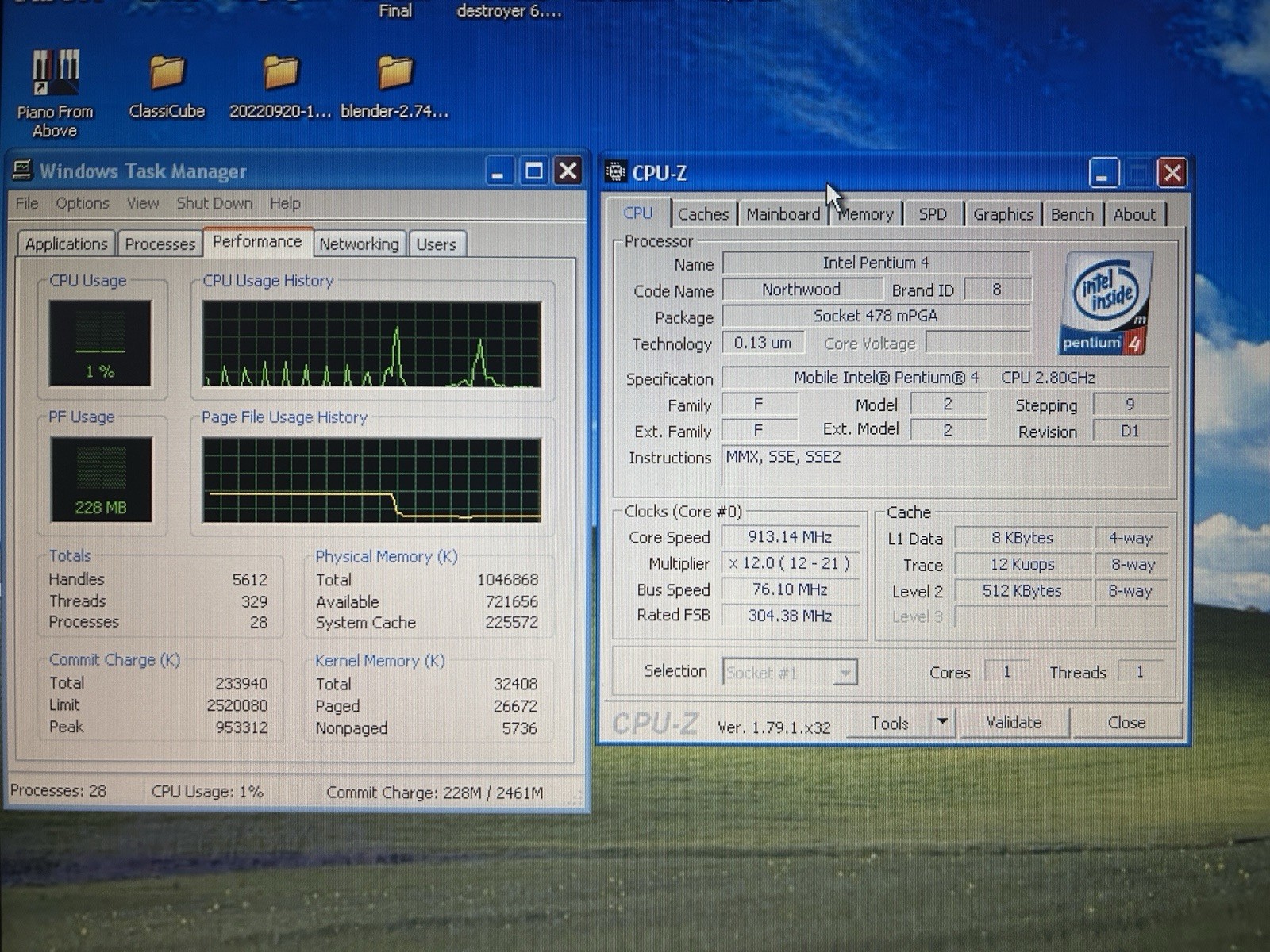The width and height of the screenshot is (1270, 952).
Task: Click the Close button in CPU-Z
Action: point(1126,722)
